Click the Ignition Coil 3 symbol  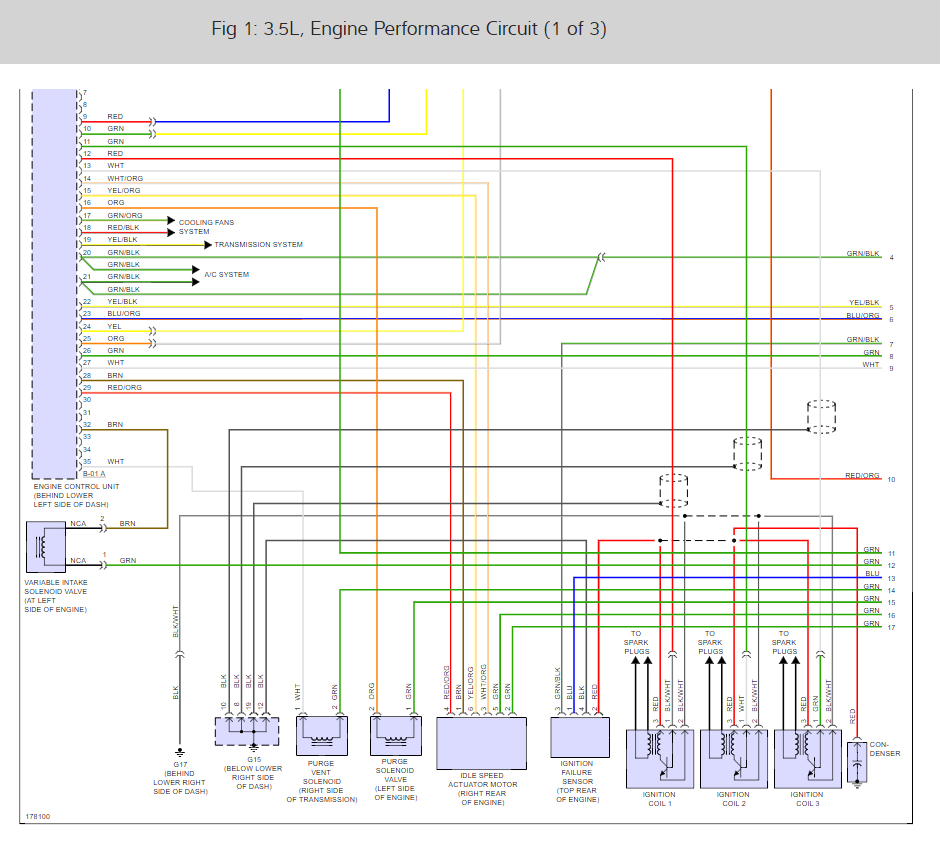tap(808, 758)
